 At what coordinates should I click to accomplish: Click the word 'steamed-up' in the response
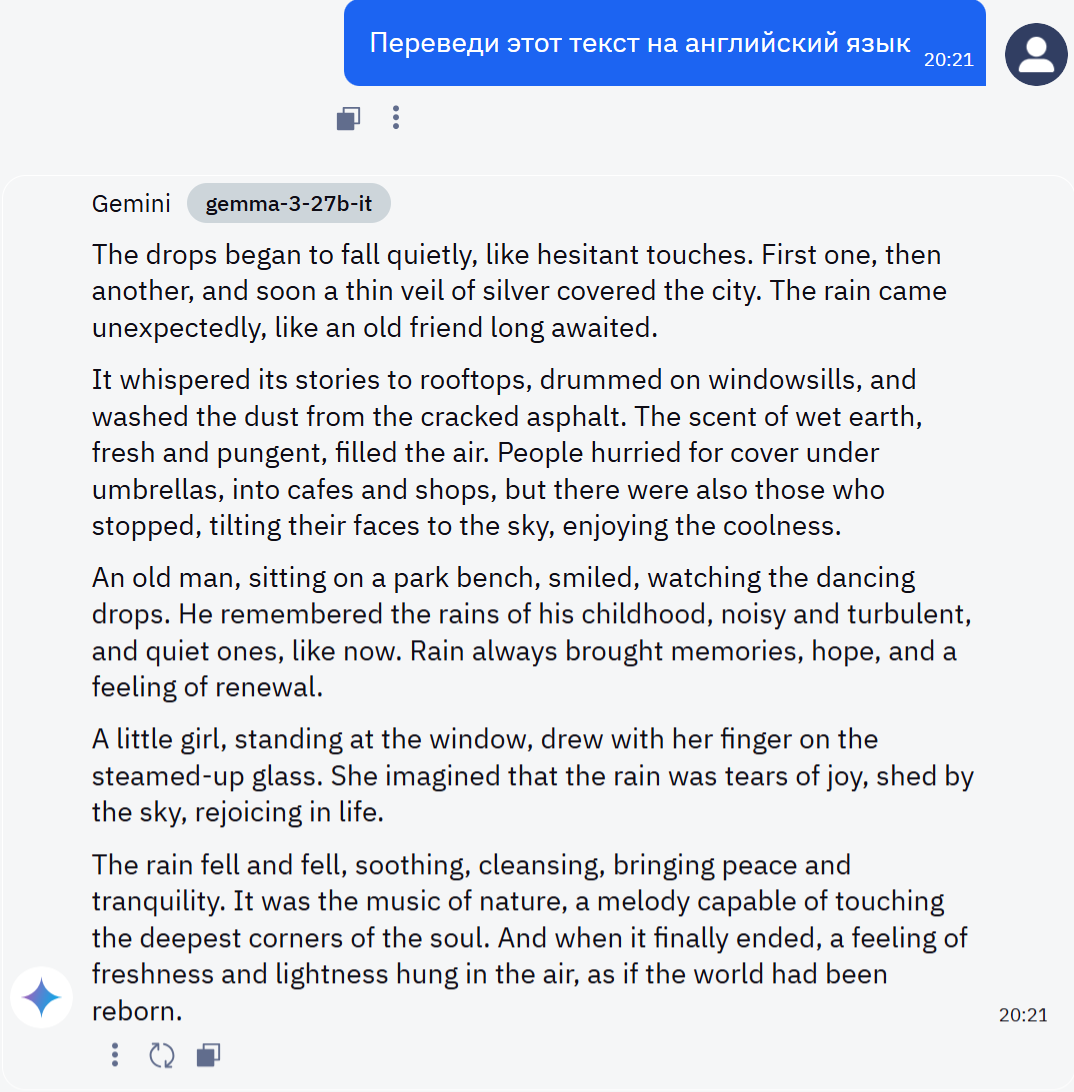[x=155, y=775]
